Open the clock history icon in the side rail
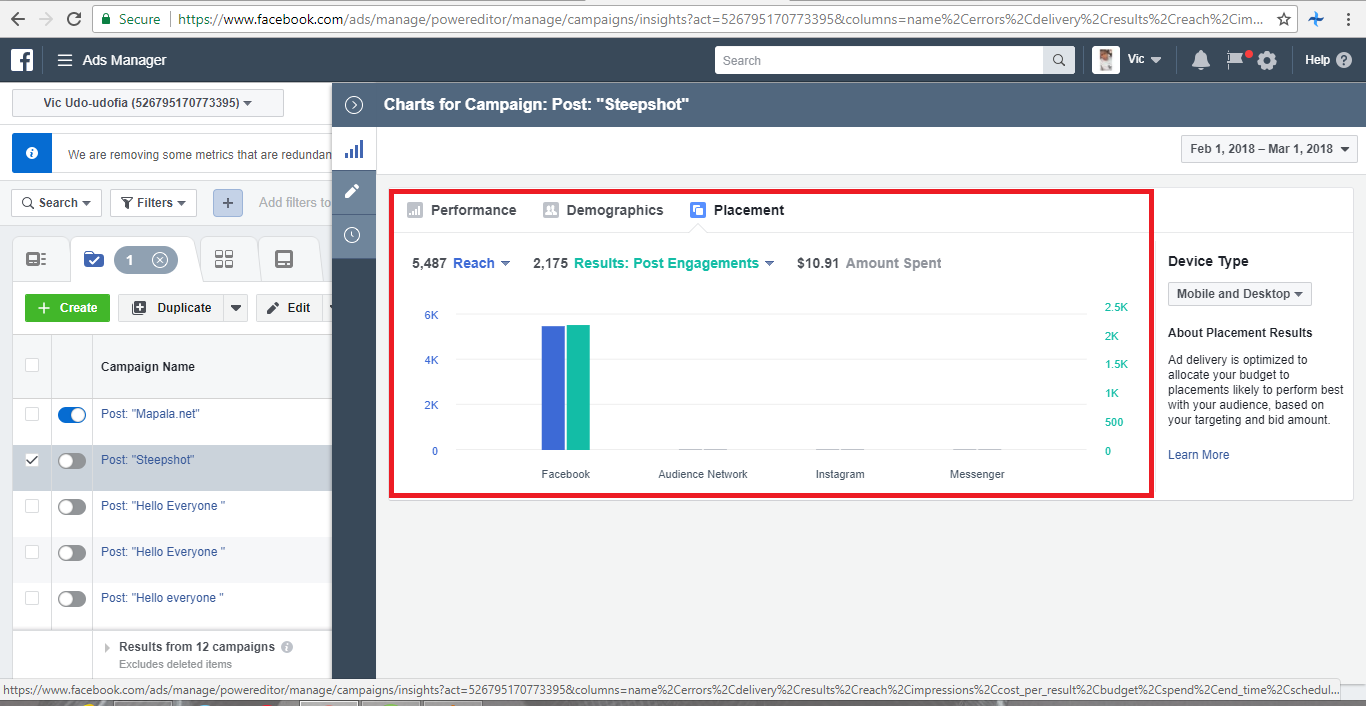The width and height of the screenshot is (1368, 706). (x=353, y=235)
